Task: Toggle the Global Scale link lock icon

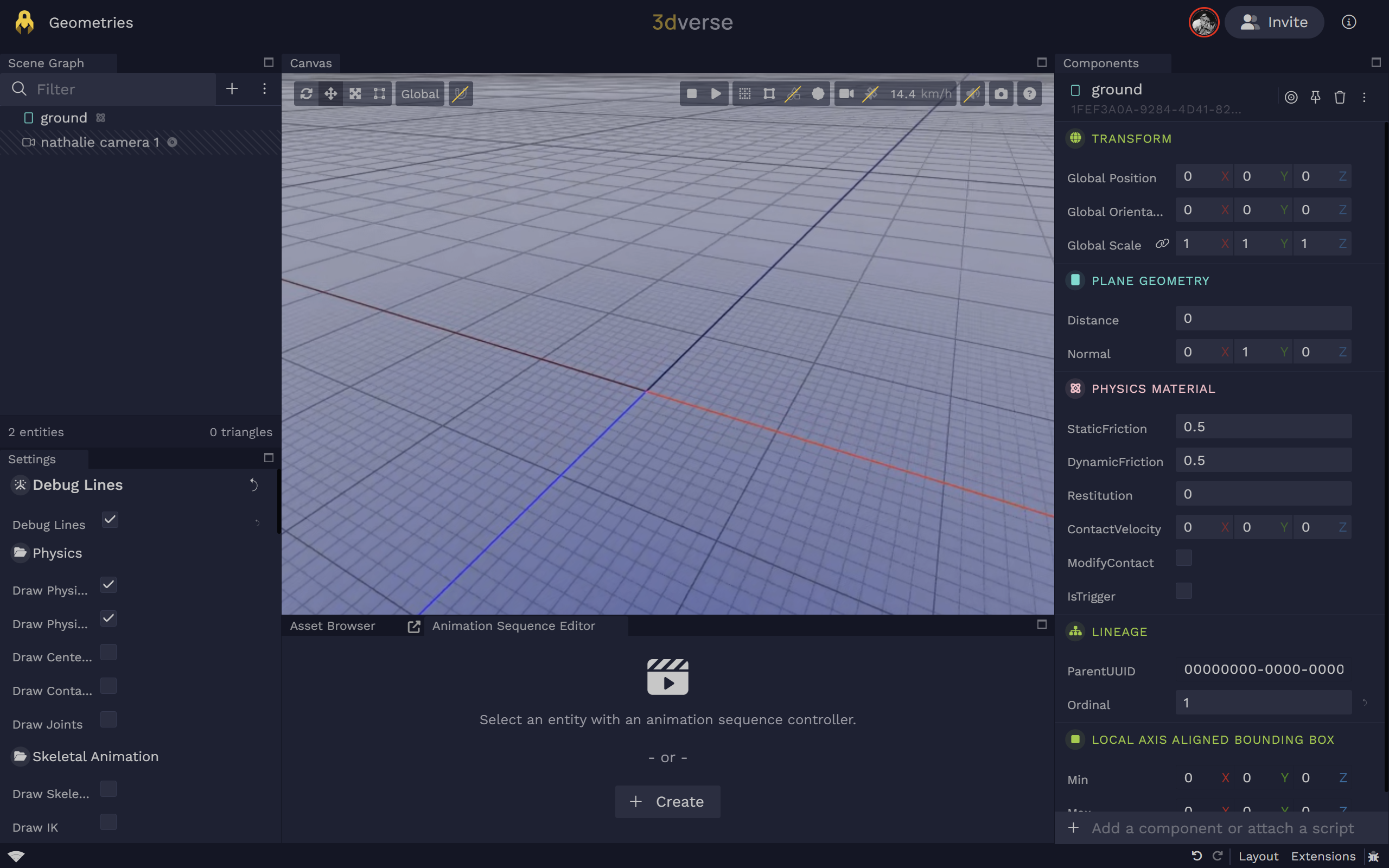Action: [1162, 244]
